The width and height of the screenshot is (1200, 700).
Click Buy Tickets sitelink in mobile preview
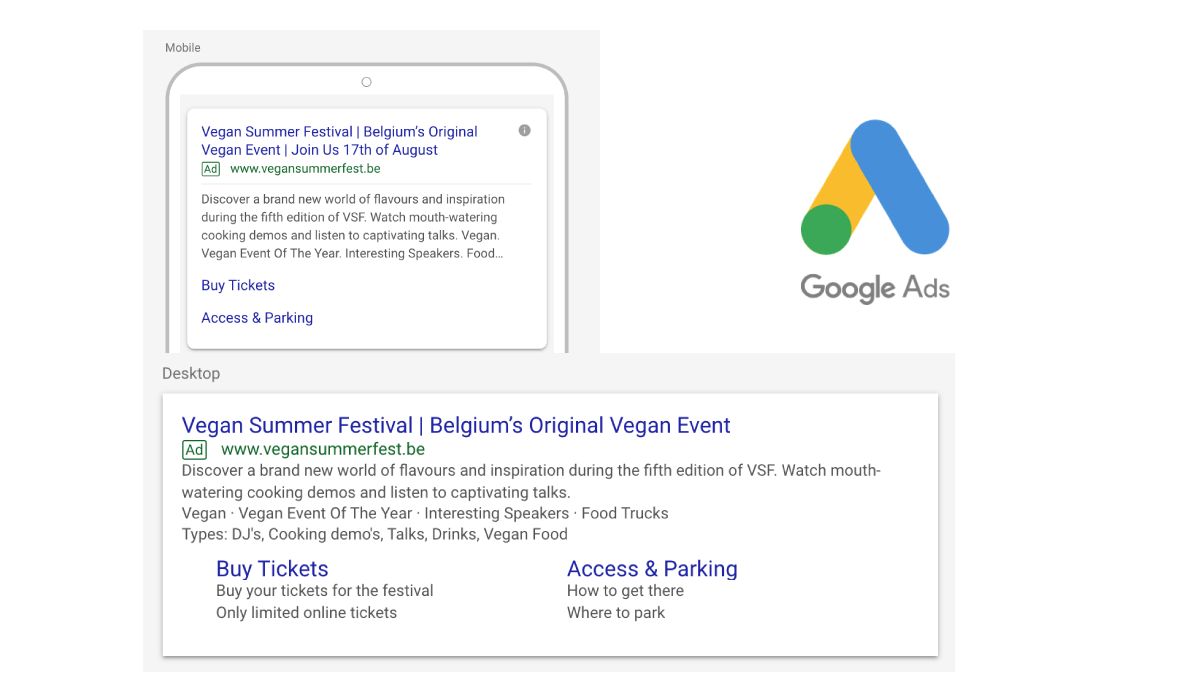[x=238, y=285]
